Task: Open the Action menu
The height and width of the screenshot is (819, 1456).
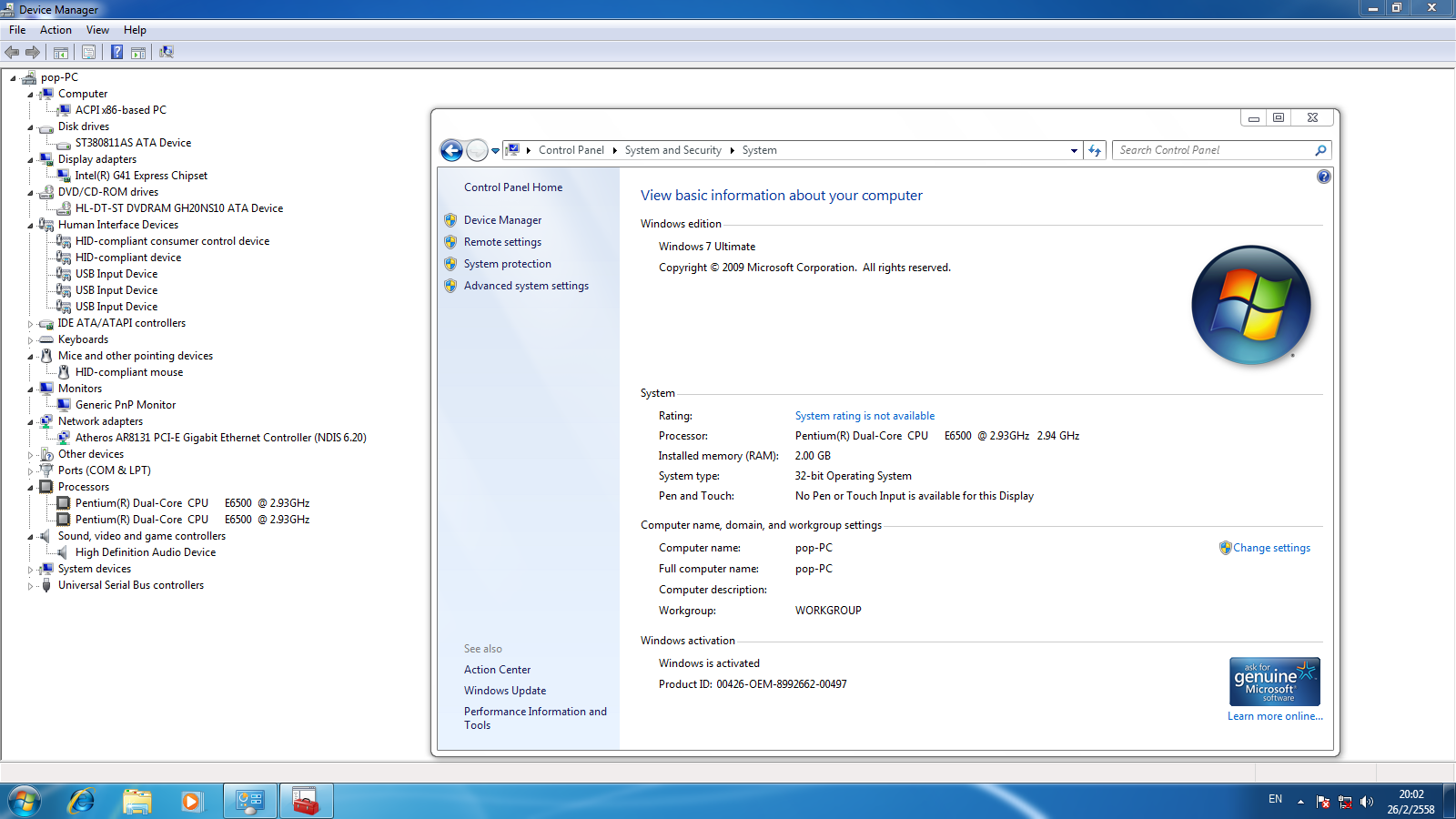Action: point(56,30)
